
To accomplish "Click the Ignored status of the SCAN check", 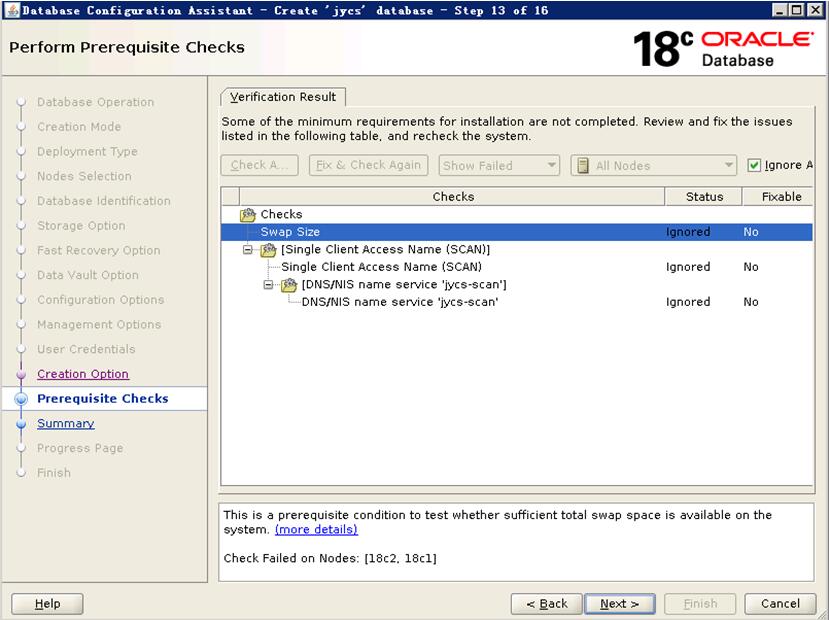I will pyautogui.click(x=688, y=267).
